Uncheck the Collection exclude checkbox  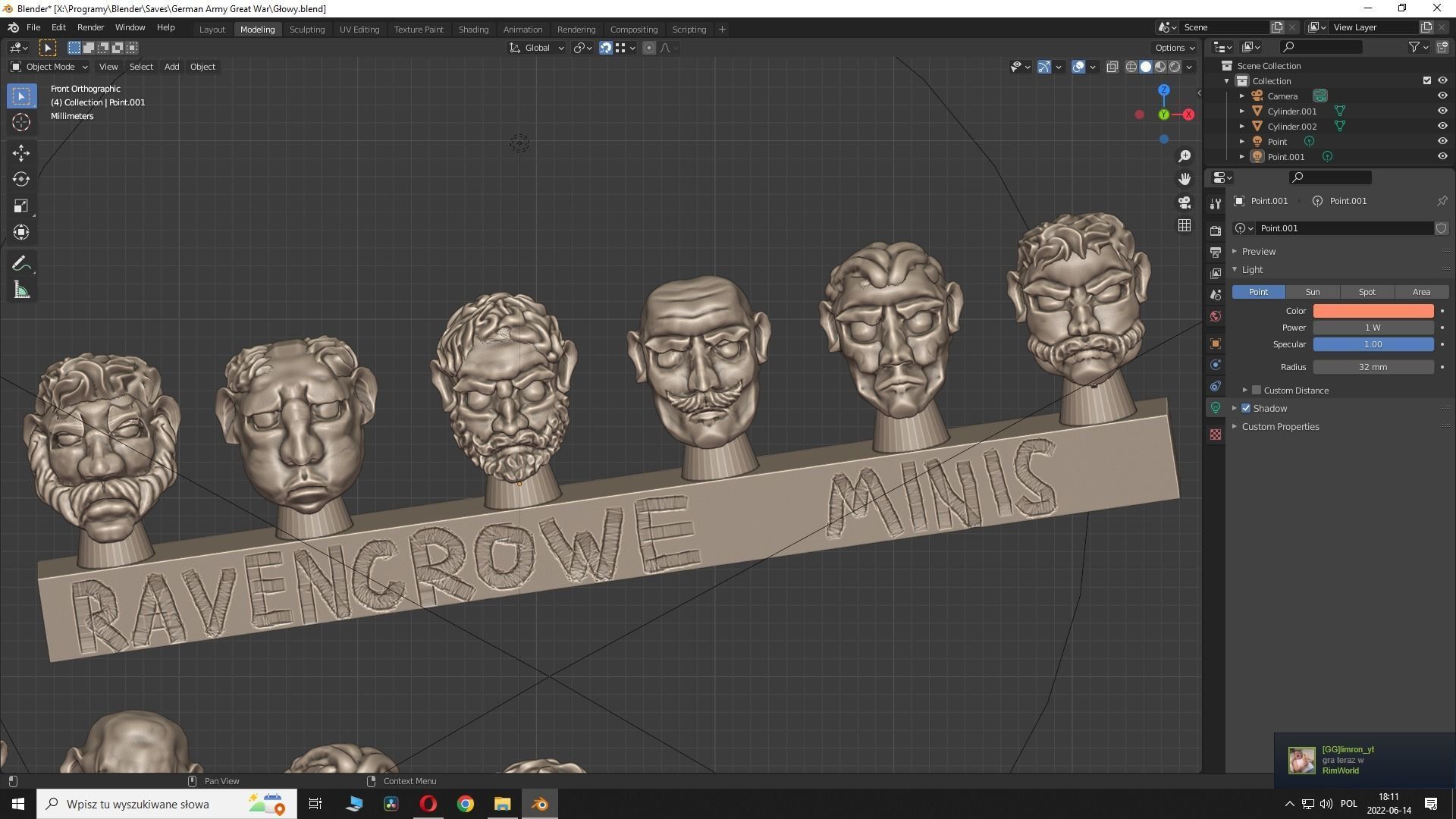coord(1427,80)
